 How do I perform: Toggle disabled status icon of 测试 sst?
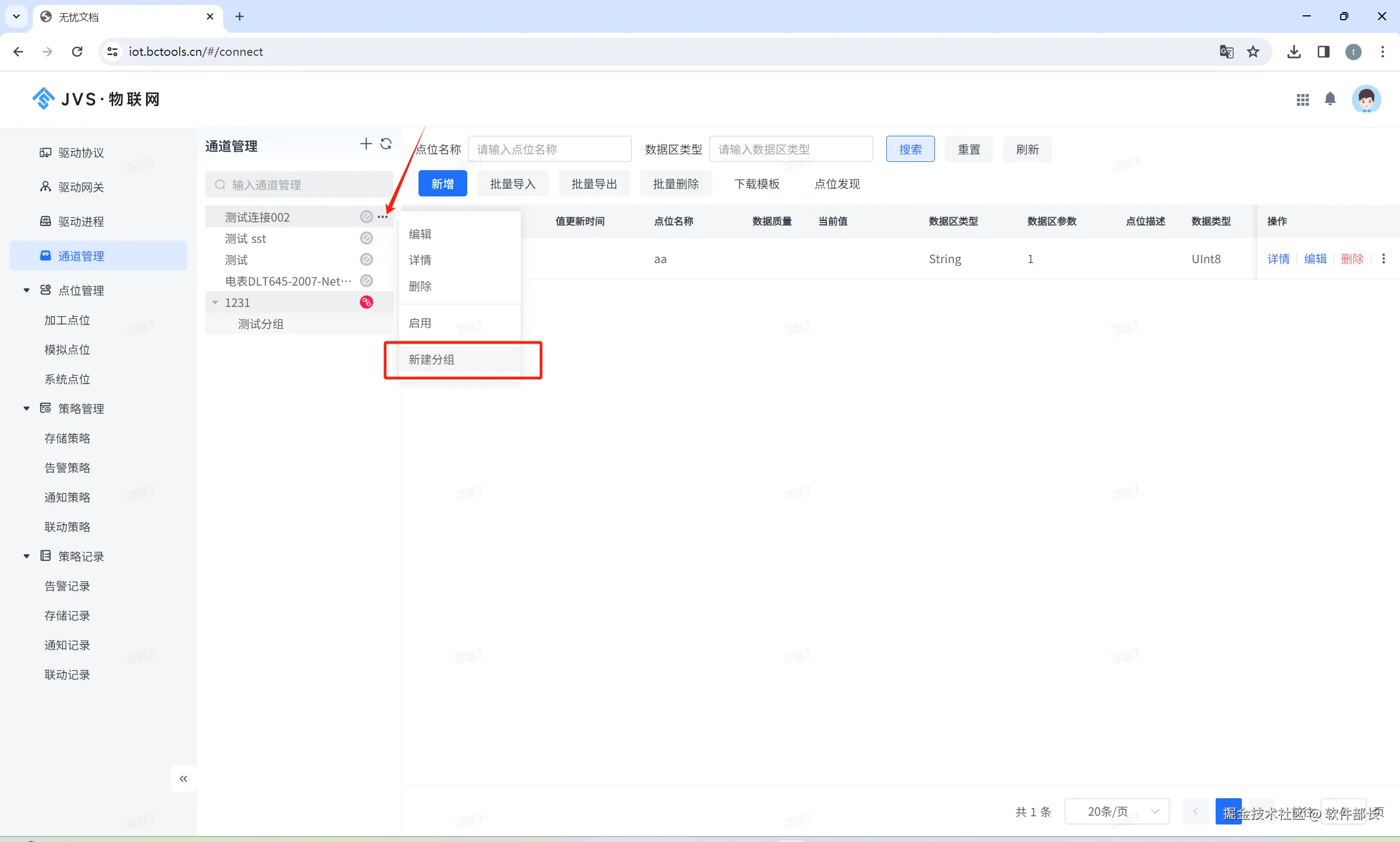(367, 239)
